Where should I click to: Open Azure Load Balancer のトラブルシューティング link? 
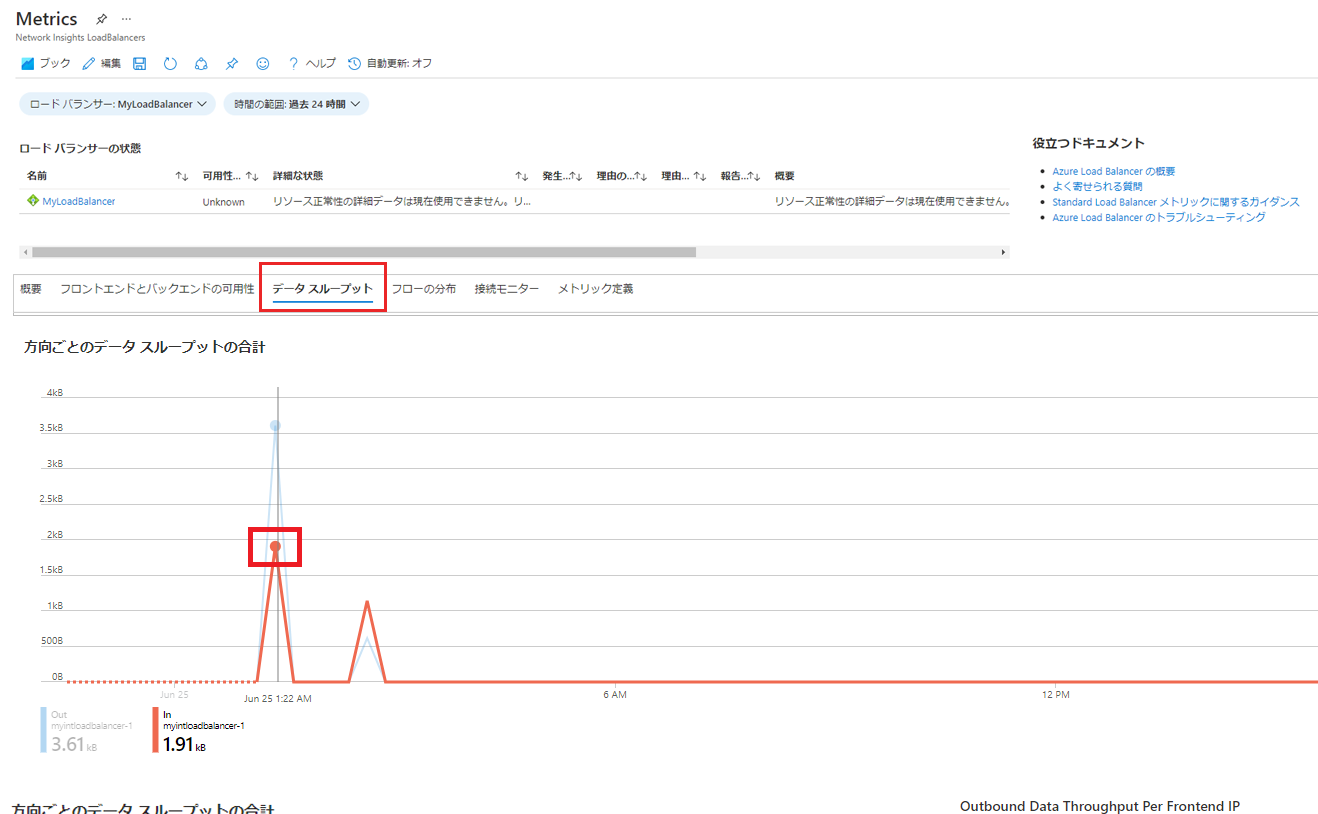point(1159,217)
